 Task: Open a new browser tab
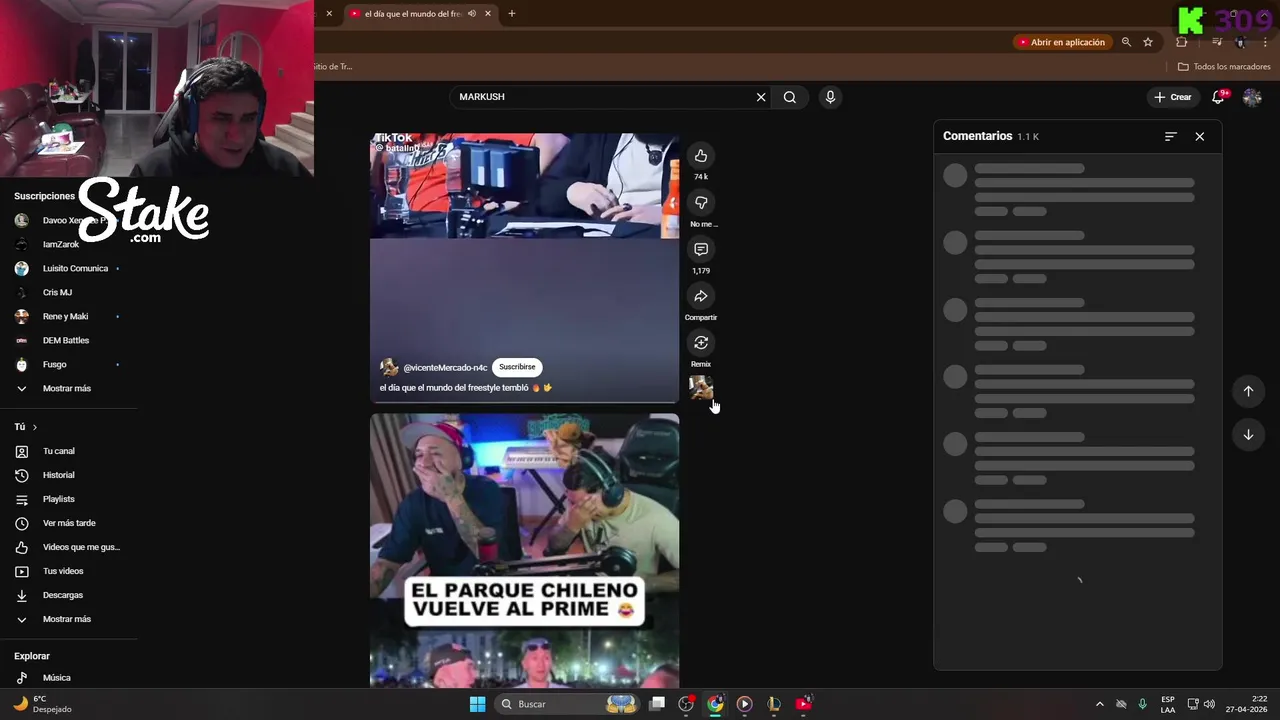pyautogui.click(x=512, y=14)
